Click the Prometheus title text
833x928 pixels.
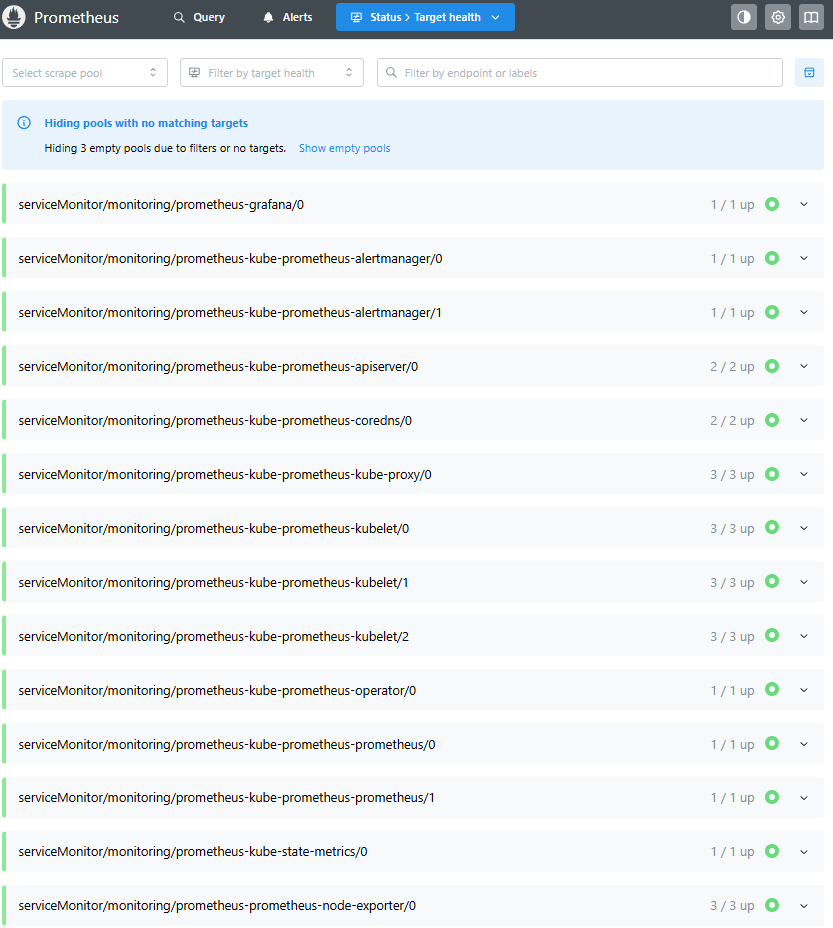(x=76, y=18)
